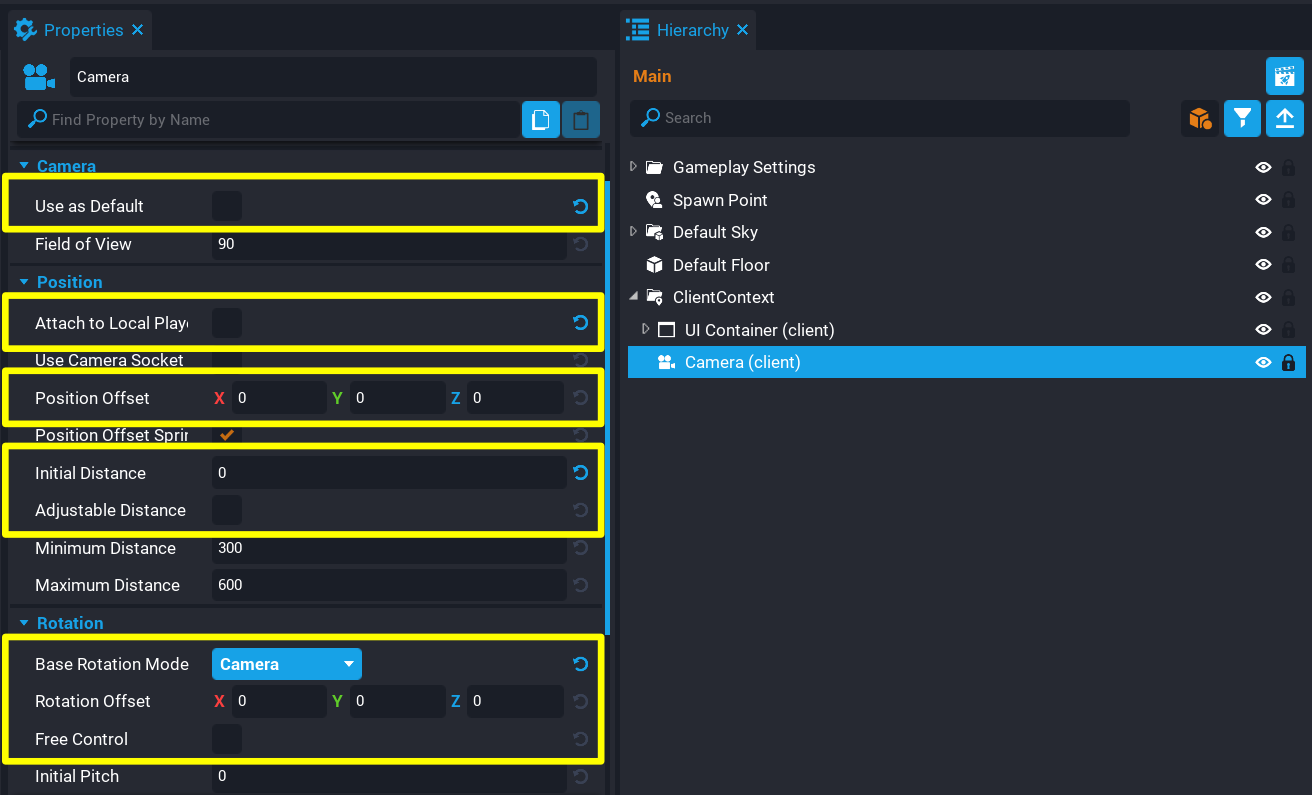Click the orange publish content icon
The height and width of the screenshot is (795, 1312).
pos(1199,118)
